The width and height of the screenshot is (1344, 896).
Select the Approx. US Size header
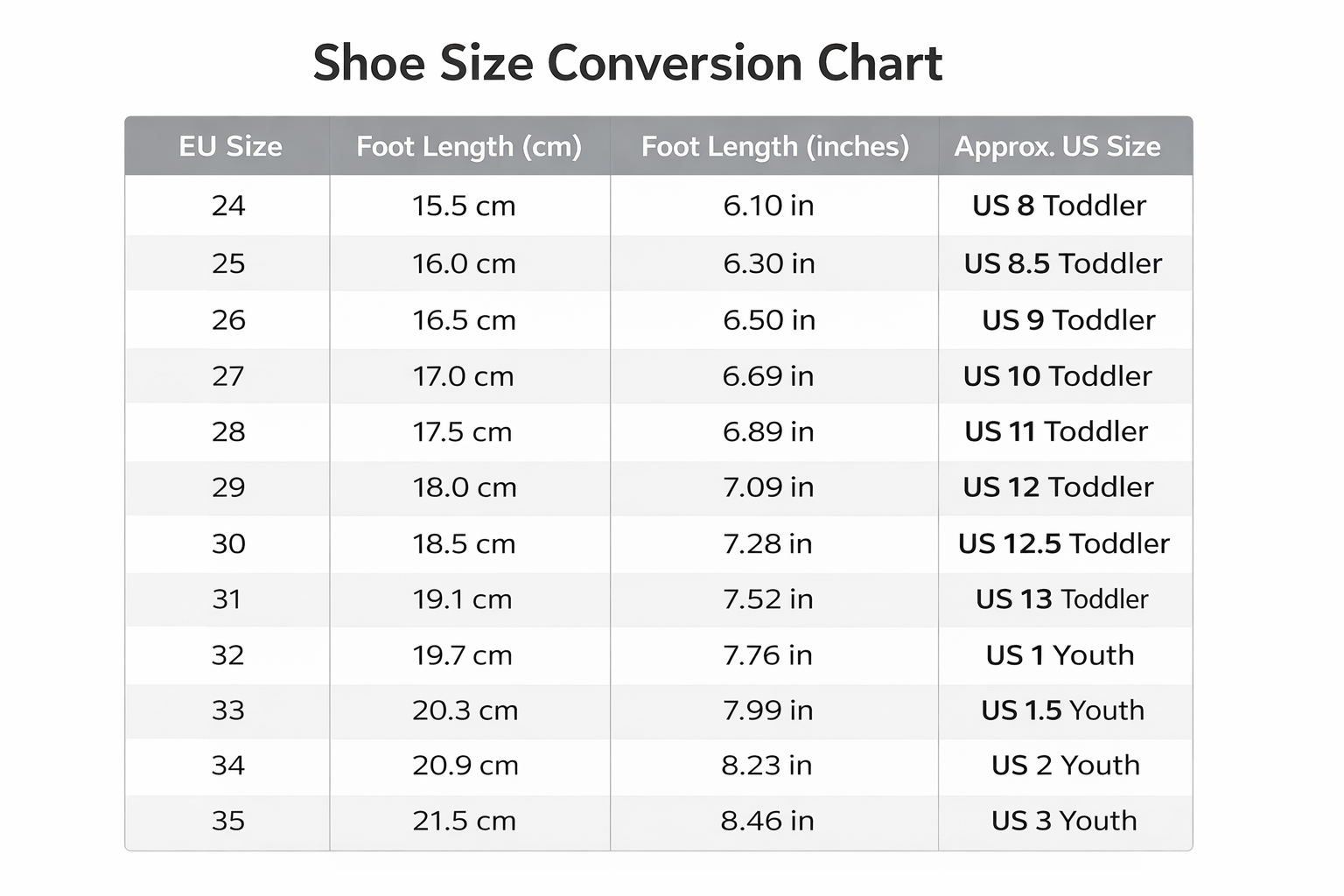(x=1057, y=146)
